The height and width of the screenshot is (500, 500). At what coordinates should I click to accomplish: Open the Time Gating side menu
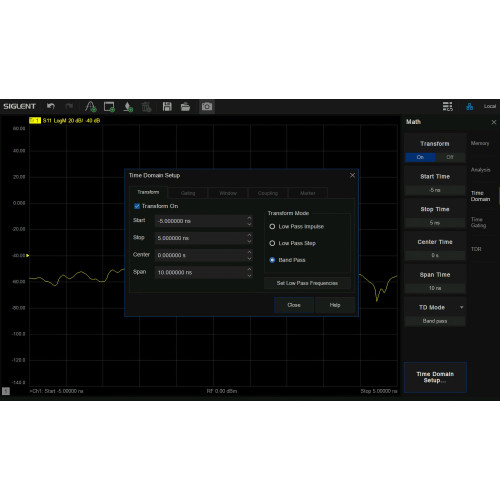pos(478,222)
